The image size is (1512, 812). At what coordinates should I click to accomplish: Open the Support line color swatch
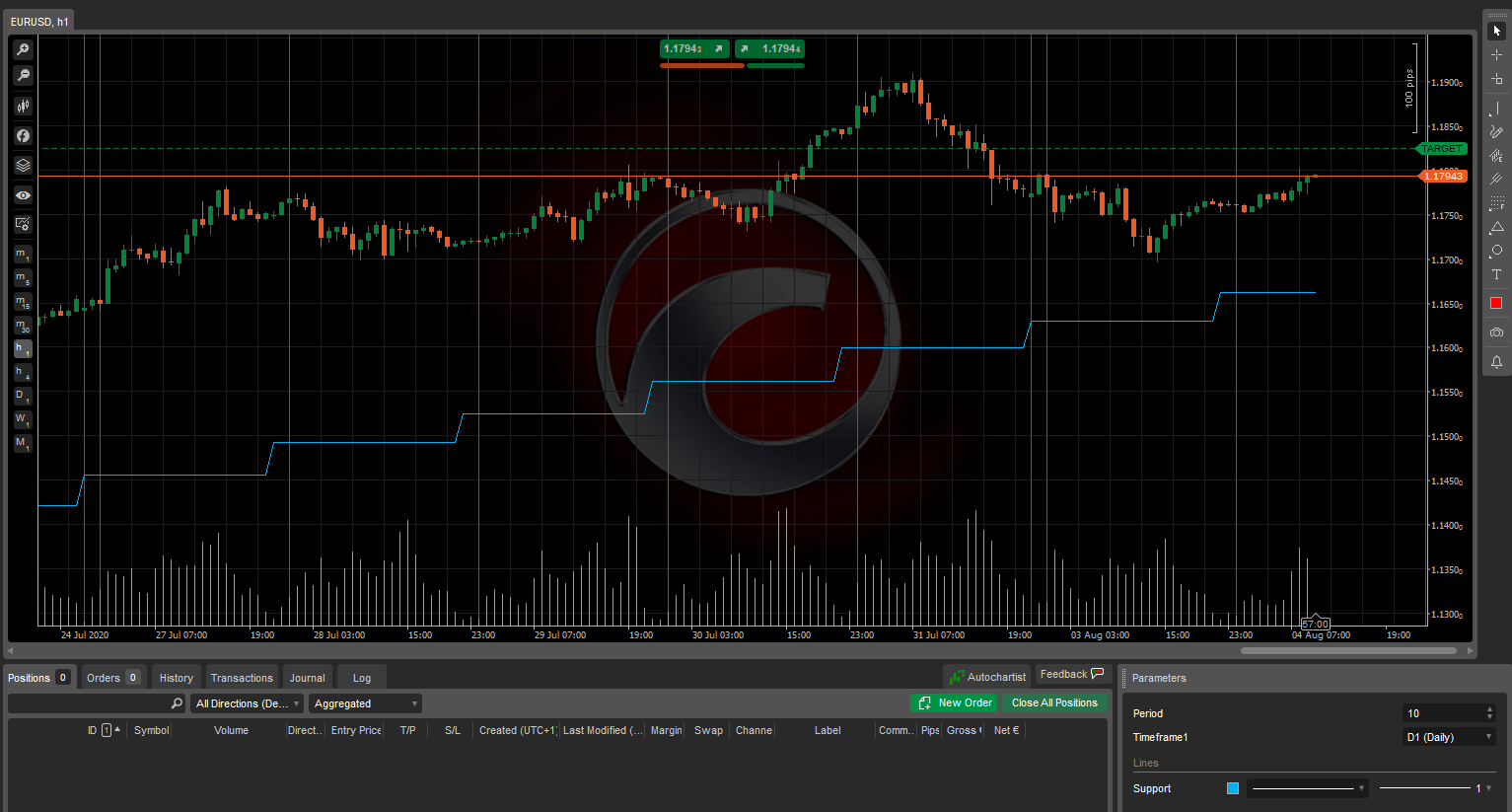tap(1233, 788)
